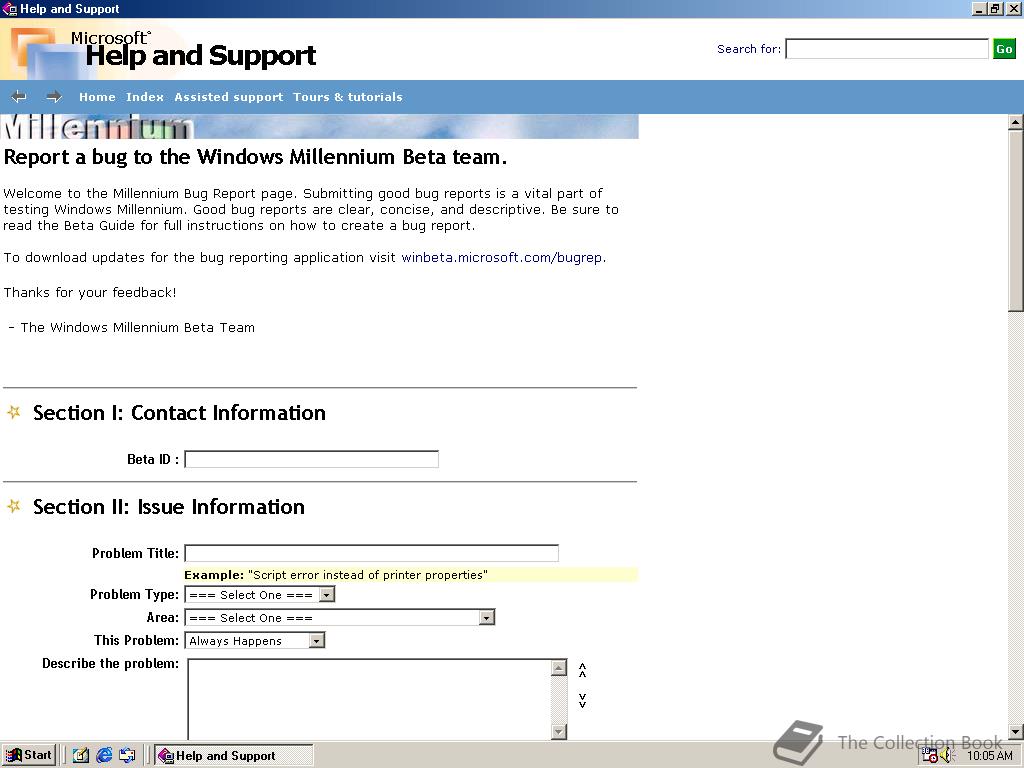
Task: Click the volume speaker tray icon
Action: tap(947, 756)
